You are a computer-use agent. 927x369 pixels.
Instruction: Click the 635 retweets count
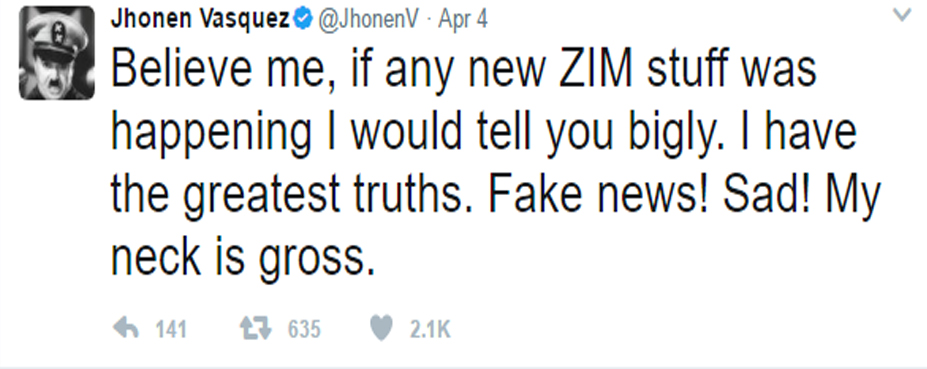tap(304, 329)
